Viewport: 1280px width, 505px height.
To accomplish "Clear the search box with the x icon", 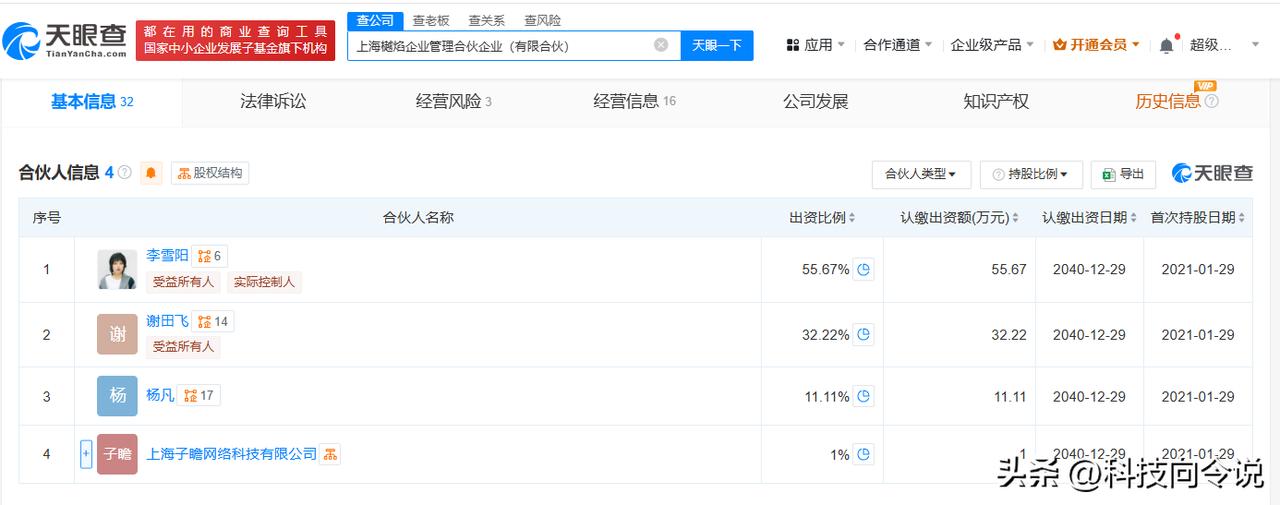I will click(x=661, y=45).
